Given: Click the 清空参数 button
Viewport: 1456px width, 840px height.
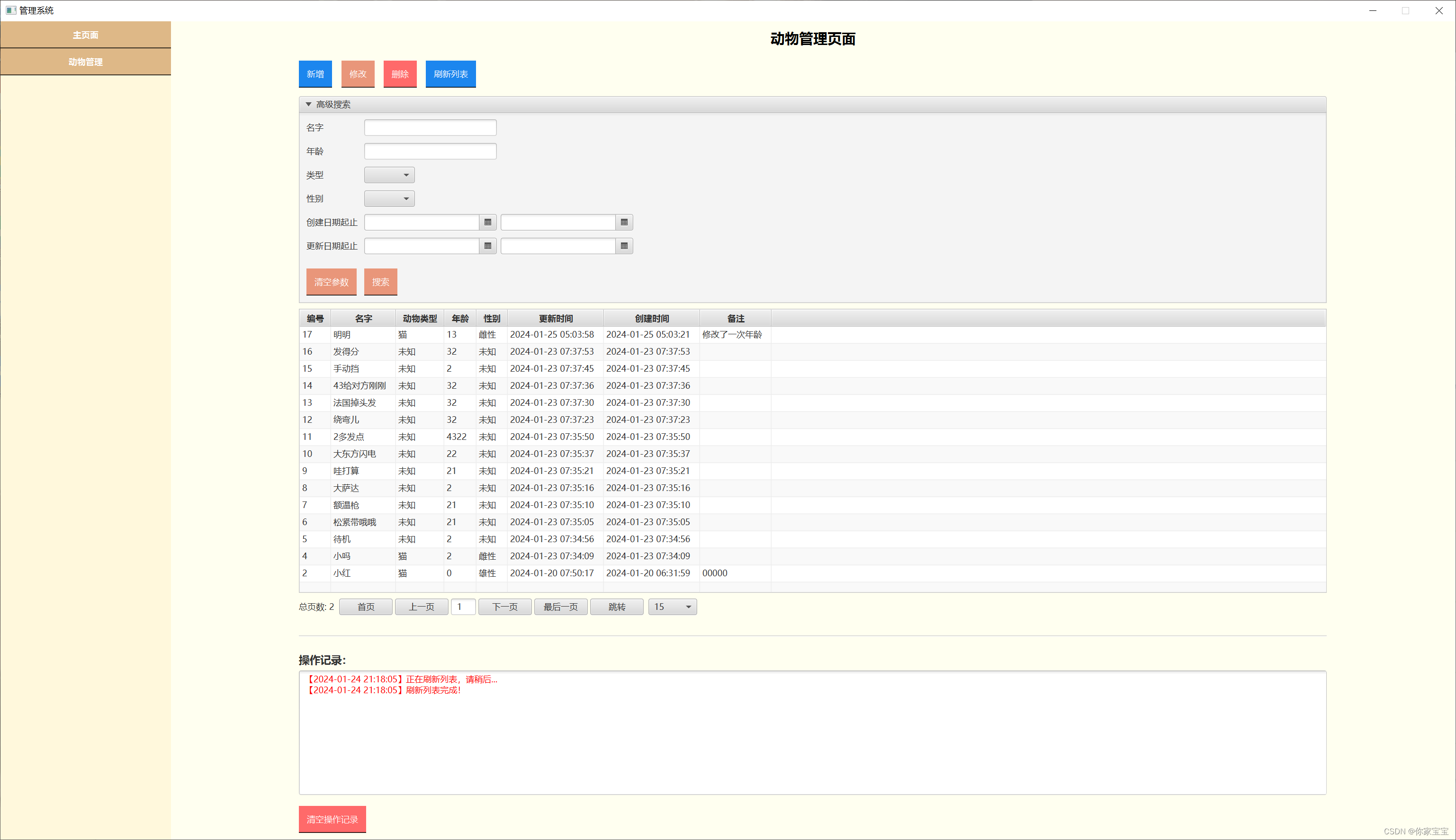Looking at the screenshot, I should [331, 282].
